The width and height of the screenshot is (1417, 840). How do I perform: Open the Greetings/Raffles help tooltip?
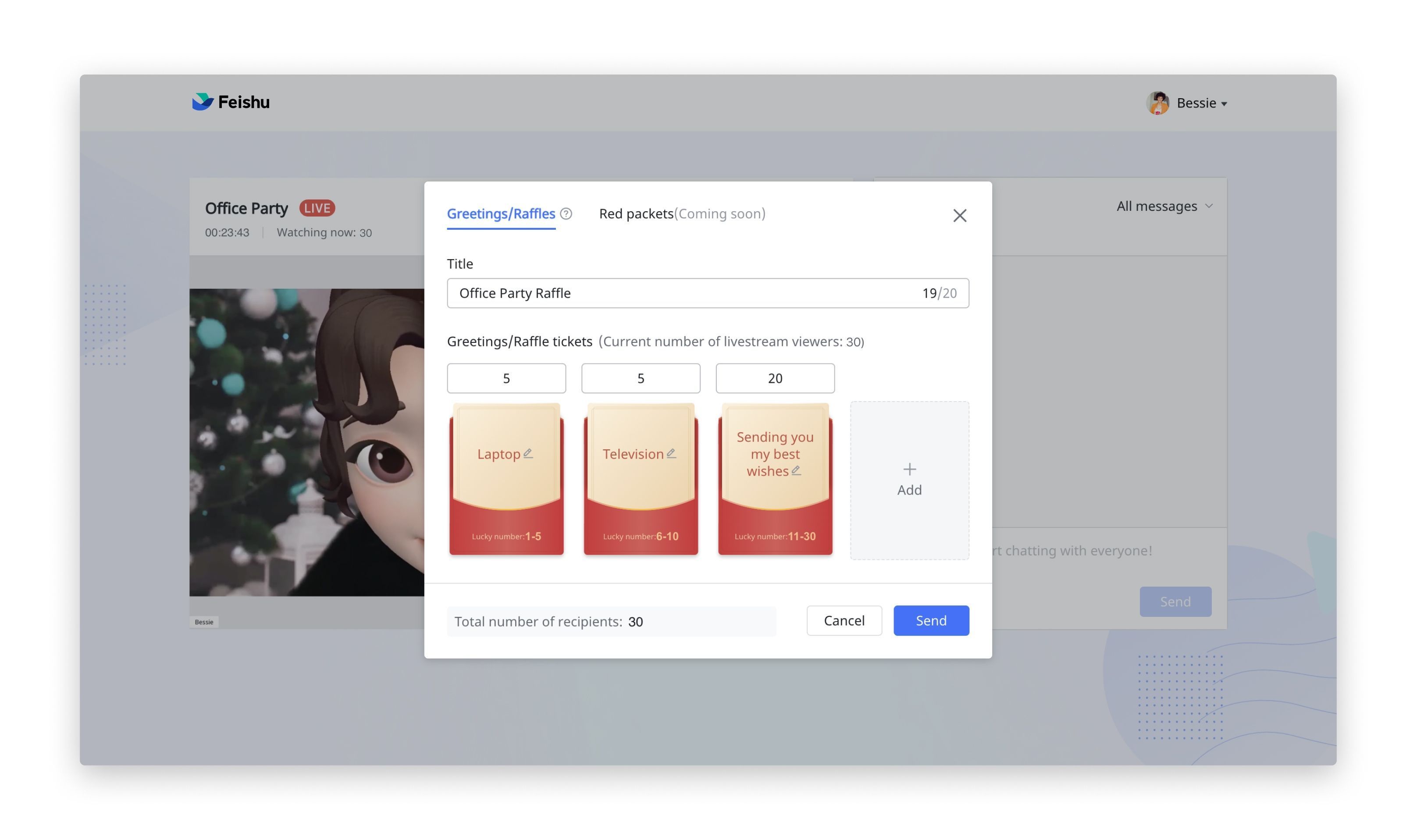point(567,214)
